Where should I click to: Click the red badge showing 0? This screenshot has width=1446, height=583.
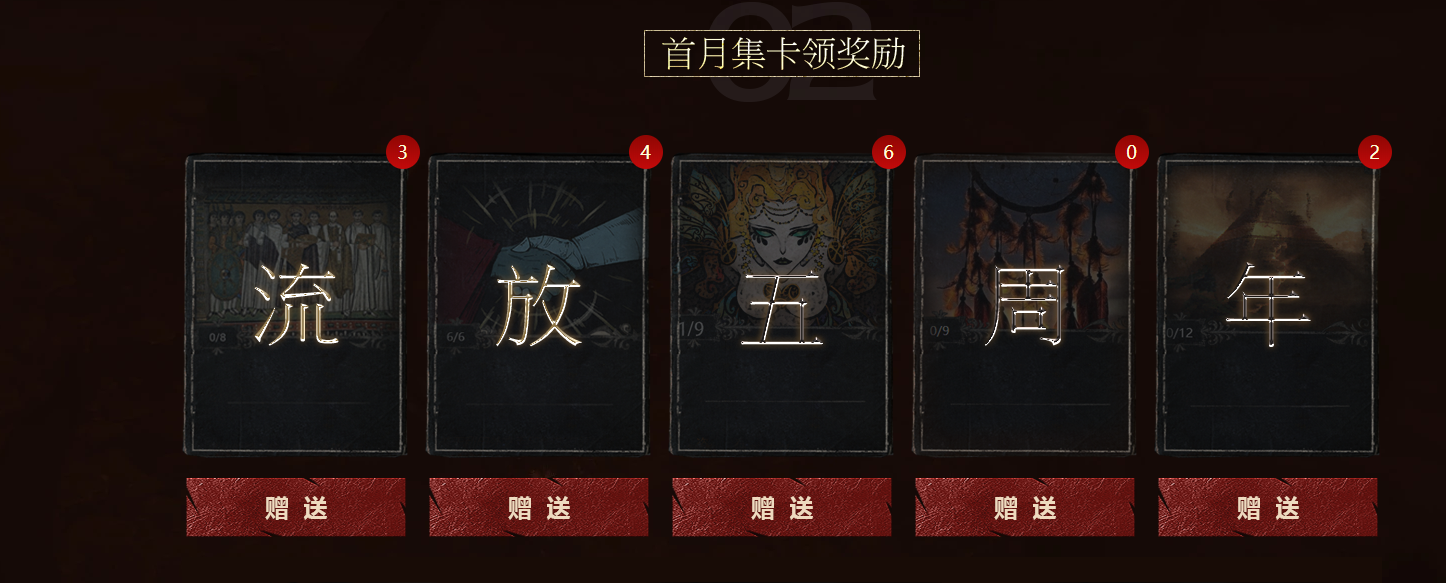click(x=1132, y=153)
